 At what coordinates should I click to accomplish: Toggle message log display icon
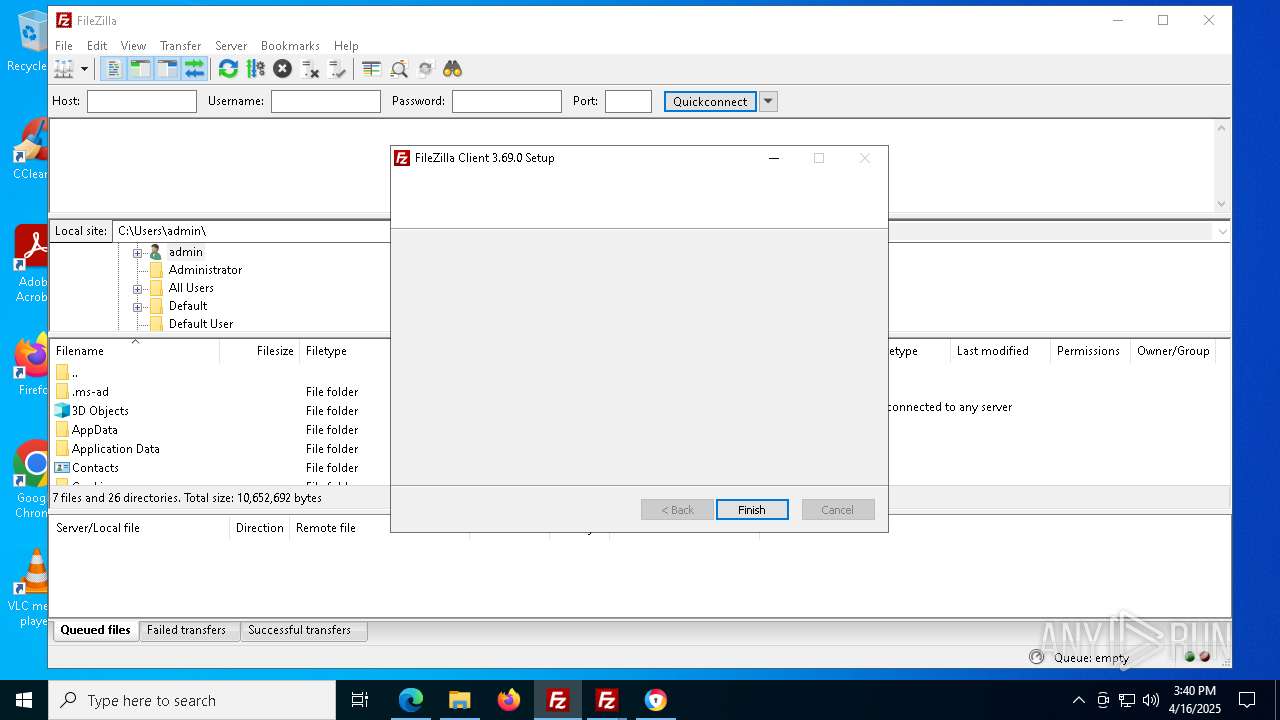(114, 69)
